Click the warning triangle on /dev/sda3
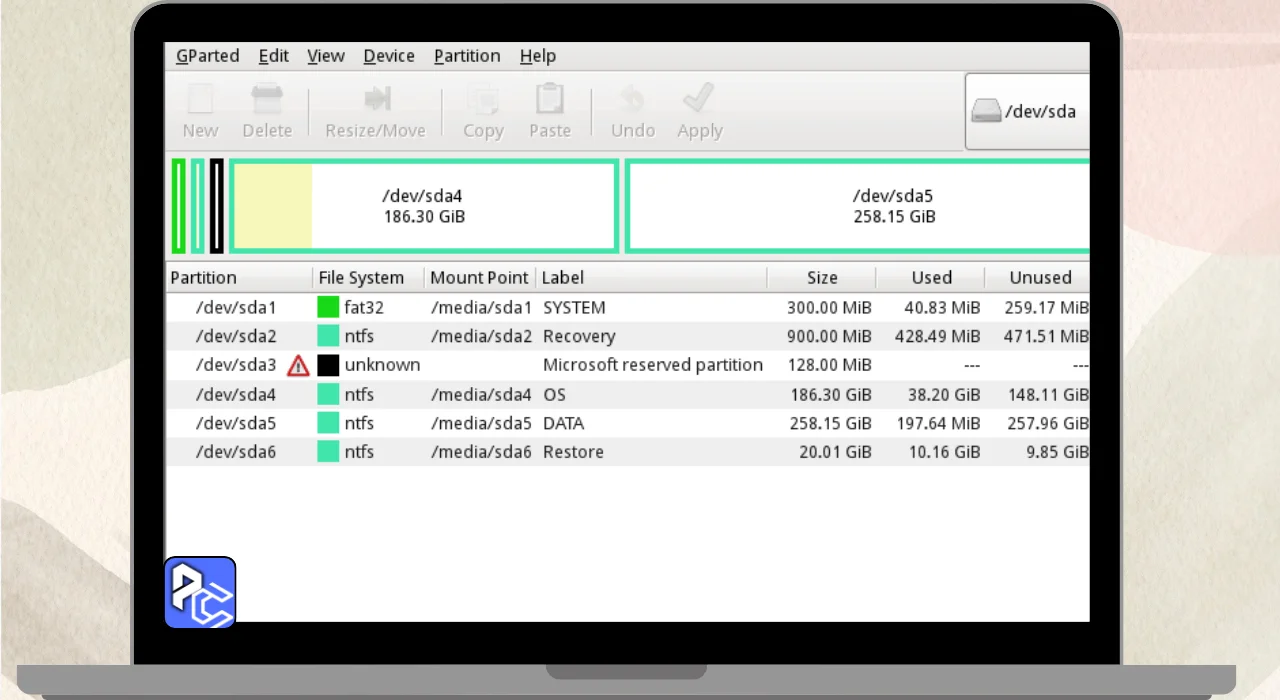Image resolution: width=1280 pixels, height=700 pixels. [298, 365]
